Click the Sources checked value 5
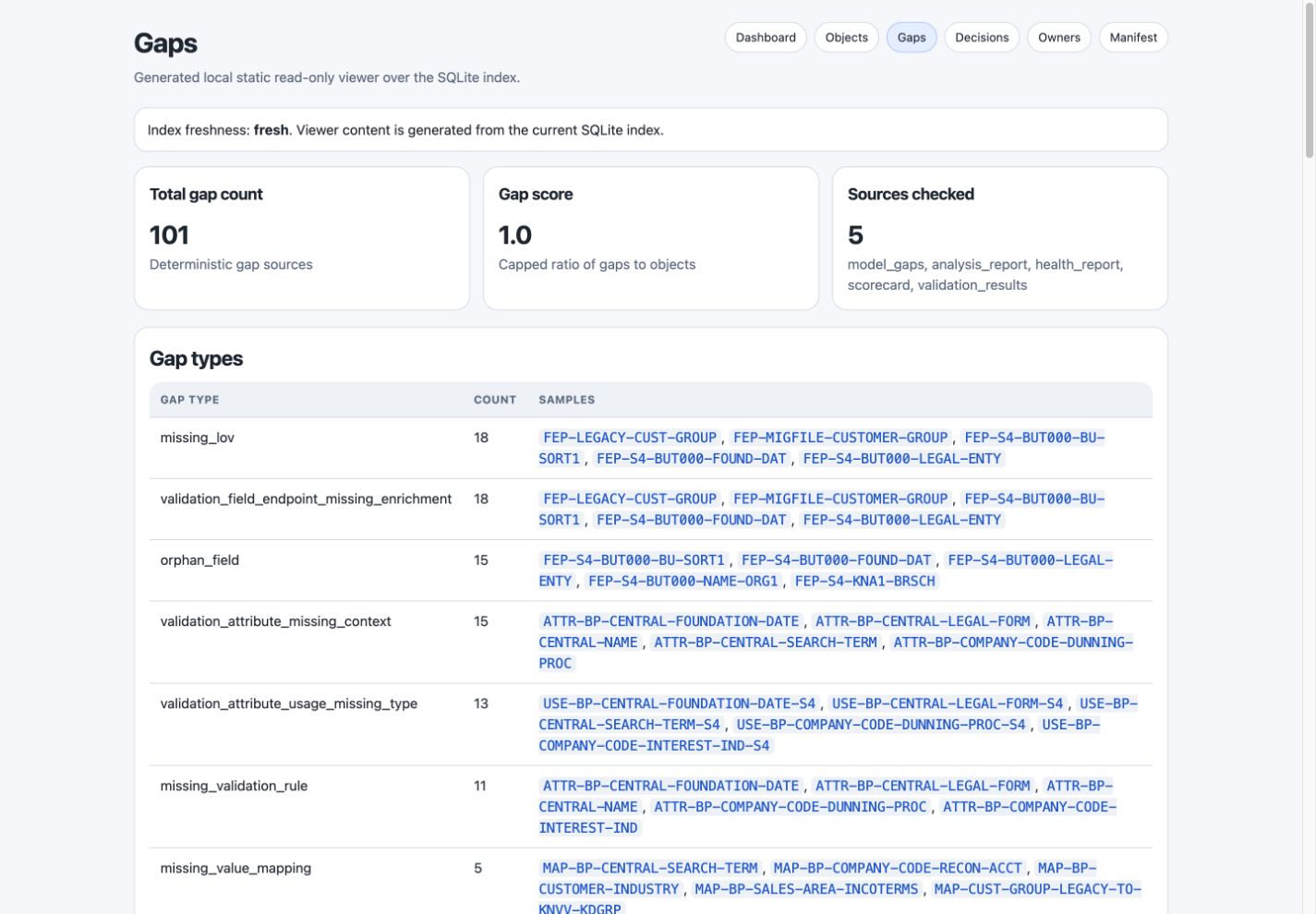 (x=855, y=235)
